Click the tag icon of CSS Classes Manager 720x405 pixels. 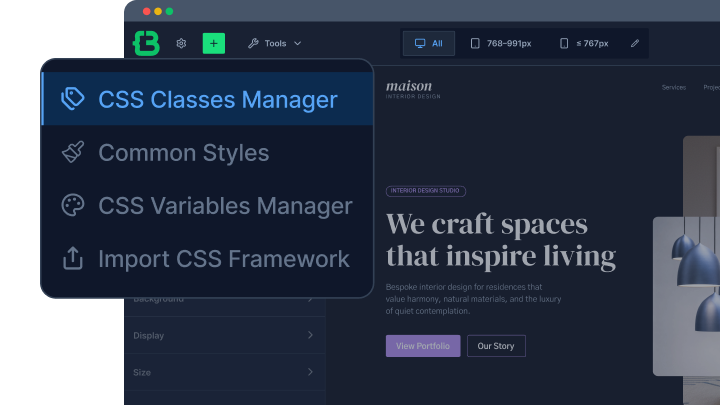pos(73,99)
